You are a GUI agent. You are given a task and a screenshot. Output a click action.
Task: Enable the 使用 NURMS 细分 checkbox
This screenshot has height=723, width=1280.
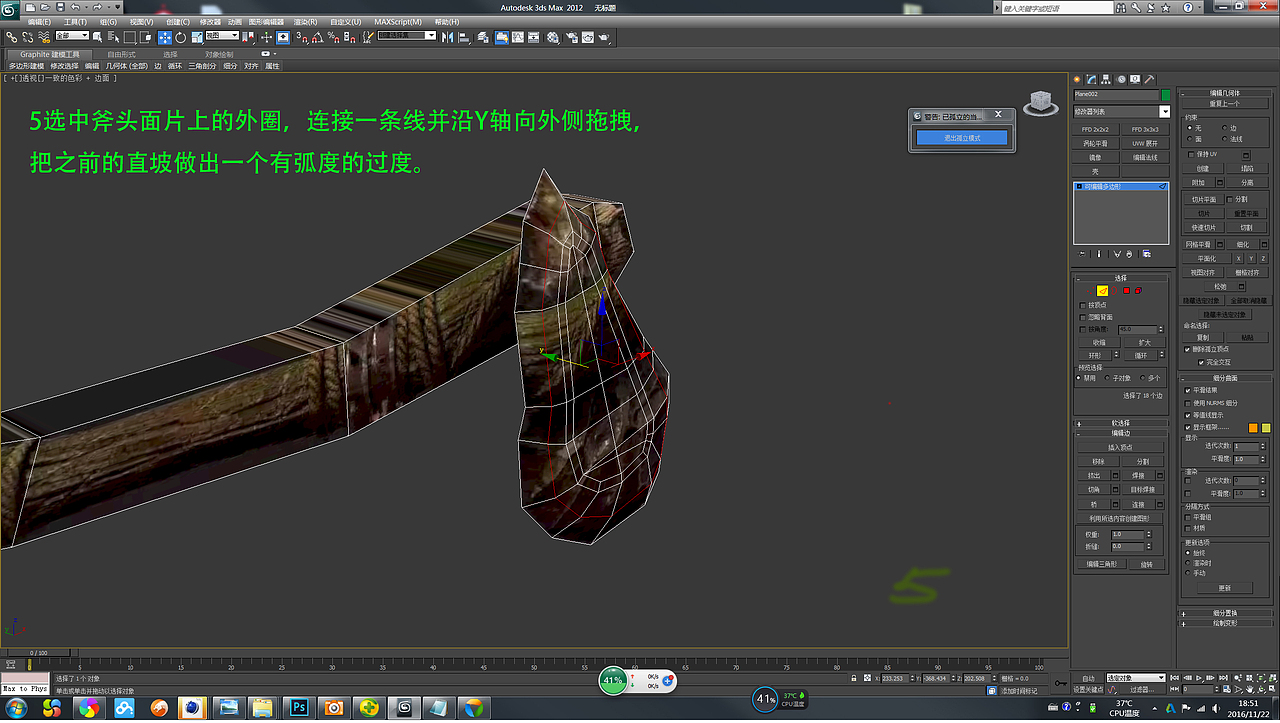pos(1188,402)
